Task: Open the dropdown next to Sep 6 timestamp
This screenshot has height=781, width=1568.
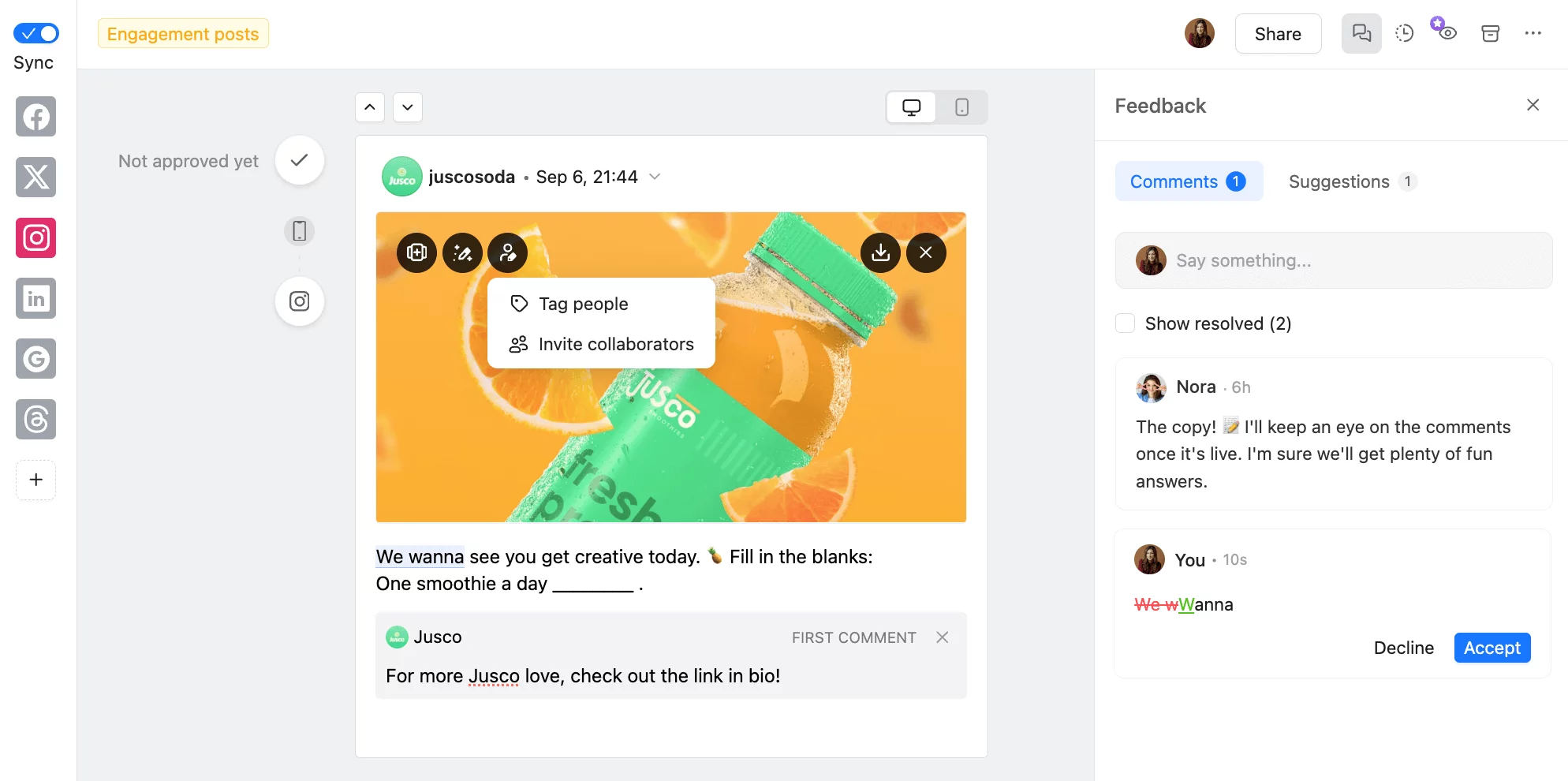Action: [655, 177]
